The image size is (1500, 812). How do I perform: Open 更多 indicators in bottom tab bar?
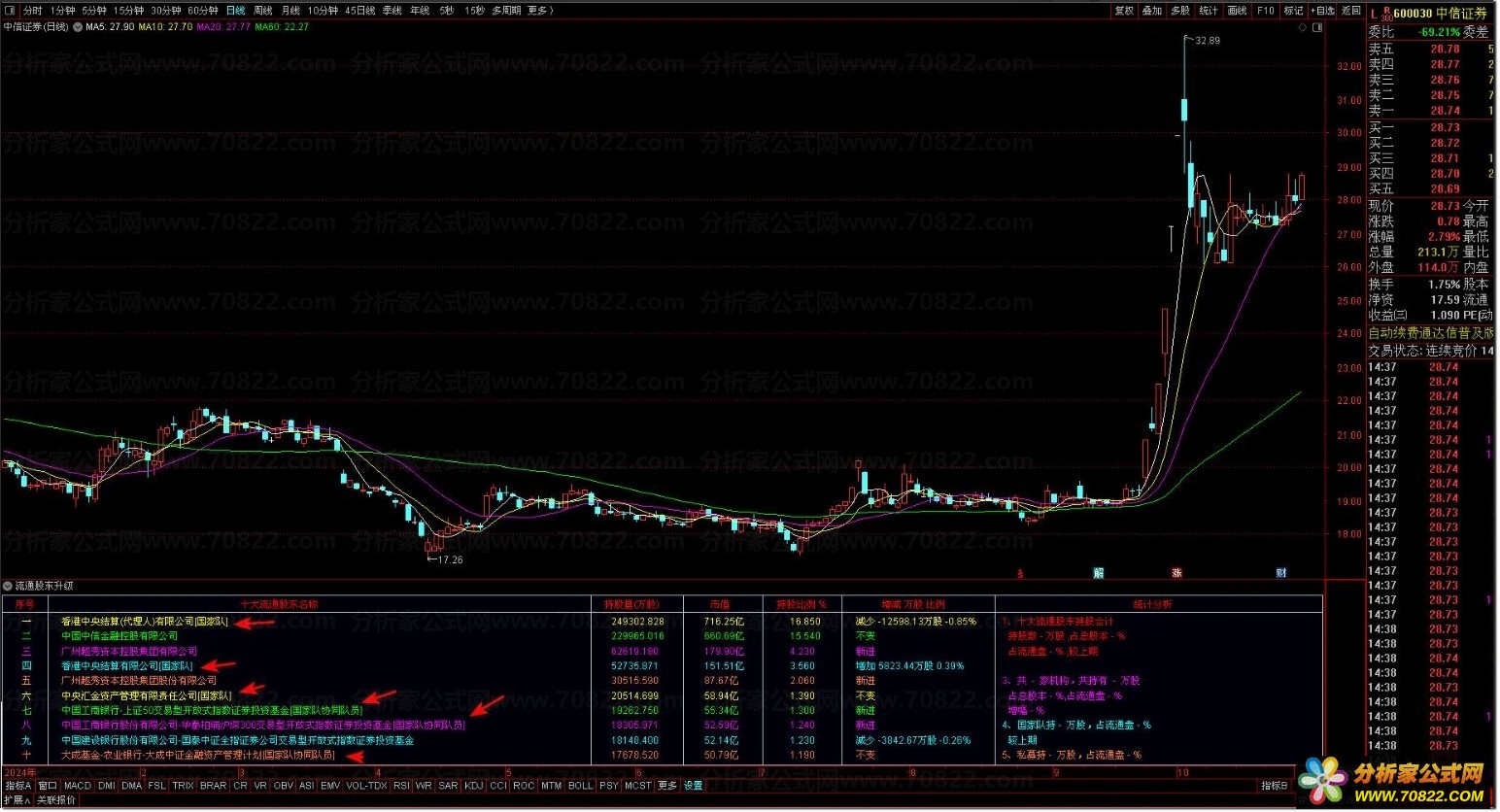[667, 786]
